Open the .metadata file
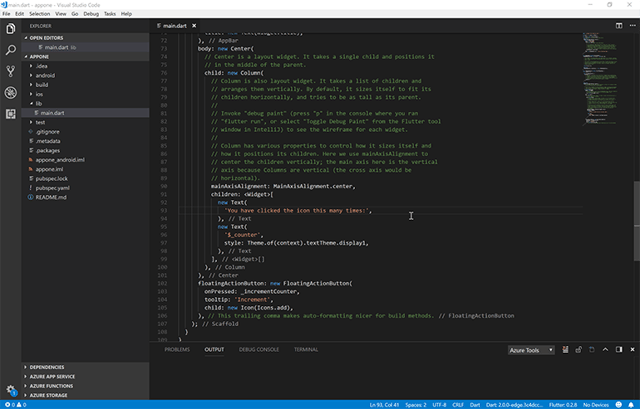The height and width of the screenshot is (409, 640). [85, 141]
